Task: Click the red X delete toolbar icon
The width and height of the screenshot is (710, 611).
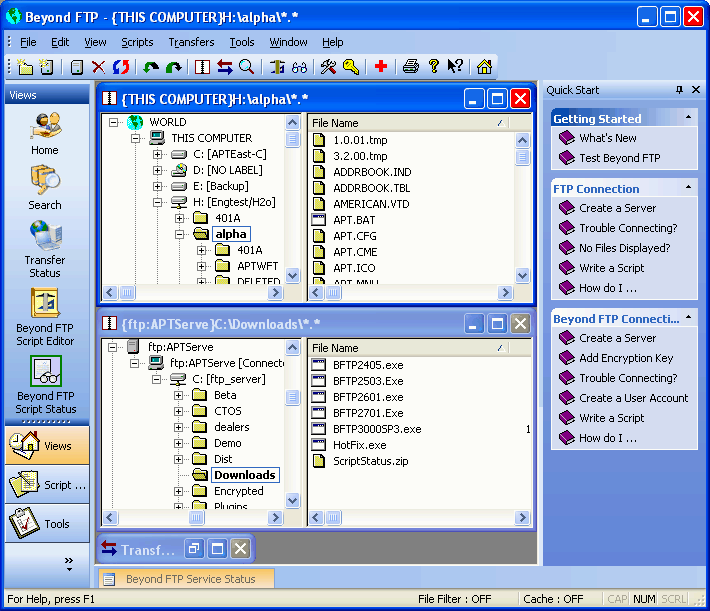Action: [x=98, y=67]
